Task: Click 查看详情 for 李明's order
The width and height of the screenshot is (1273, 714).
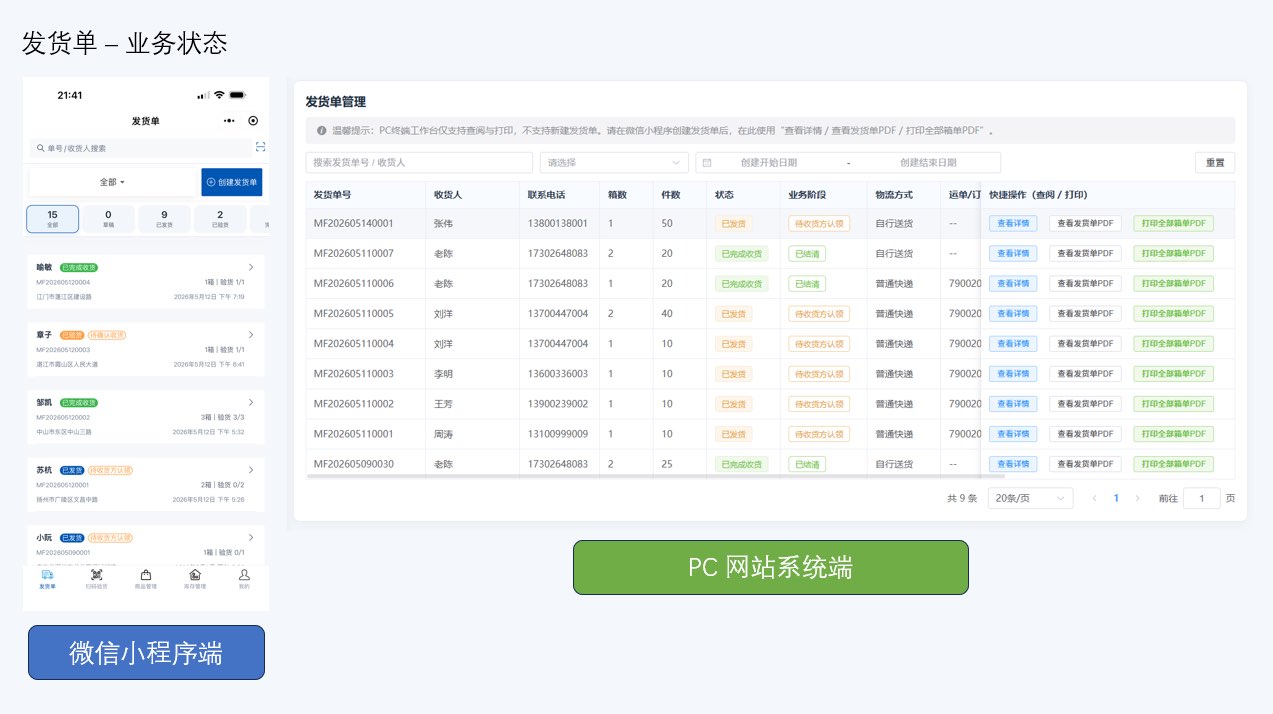Action: [1013, 374]
